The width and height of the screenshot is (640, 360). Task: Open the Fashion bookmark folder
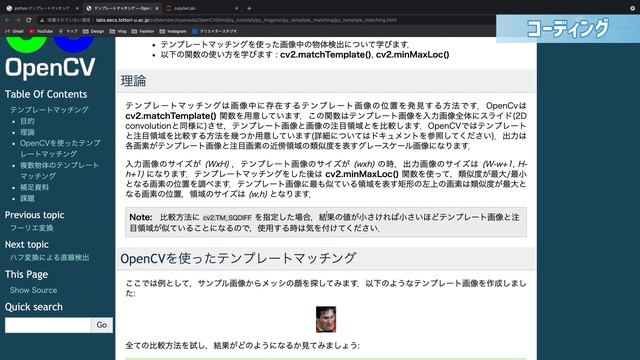click(143, 31)
